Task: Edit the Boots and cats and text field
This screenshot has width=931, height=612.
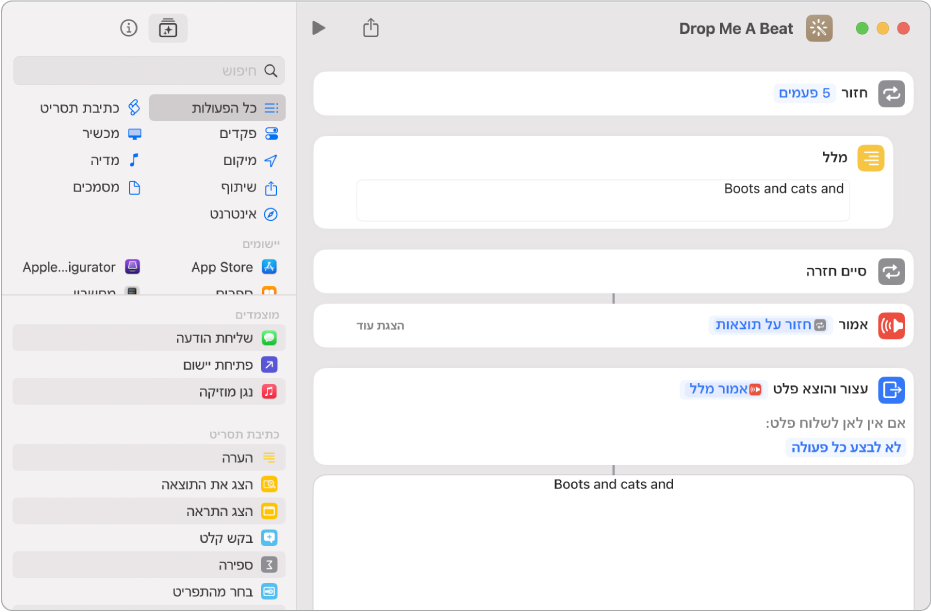Action: pyautogui.click(x=603, y=201)
